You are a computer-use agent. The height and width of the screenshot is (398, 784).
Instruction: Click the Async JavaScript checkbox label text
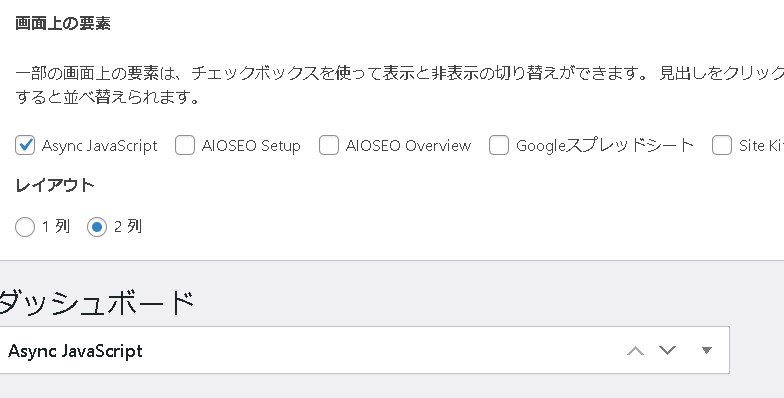click(x=100, y=146)
